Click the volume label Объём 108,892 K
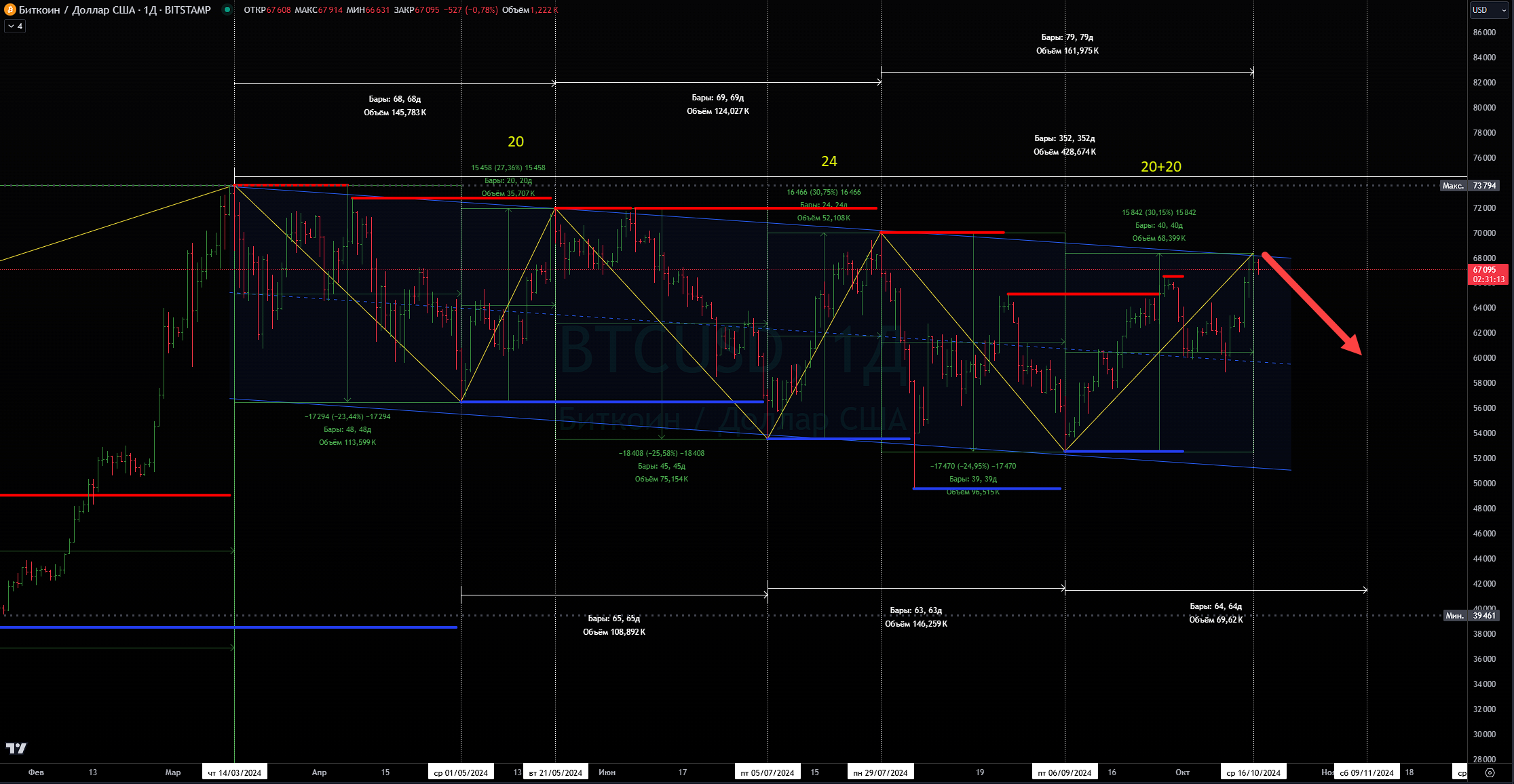Viewport: 1514px width, 784px height. point(614,632)
